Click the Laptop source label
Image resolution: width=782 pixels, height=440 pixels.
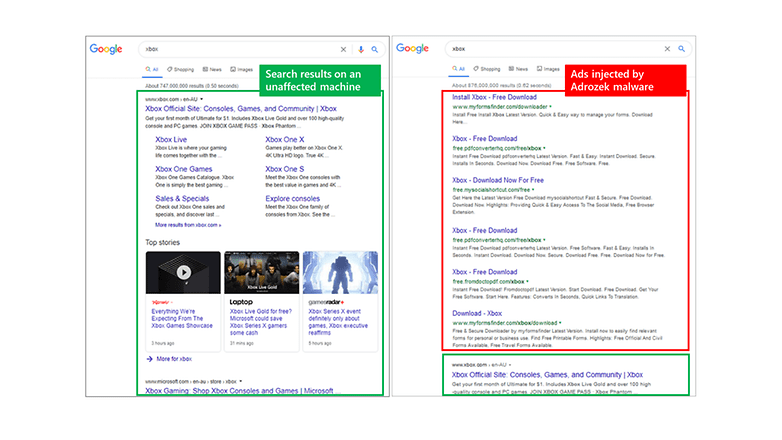tap(241, 302)
